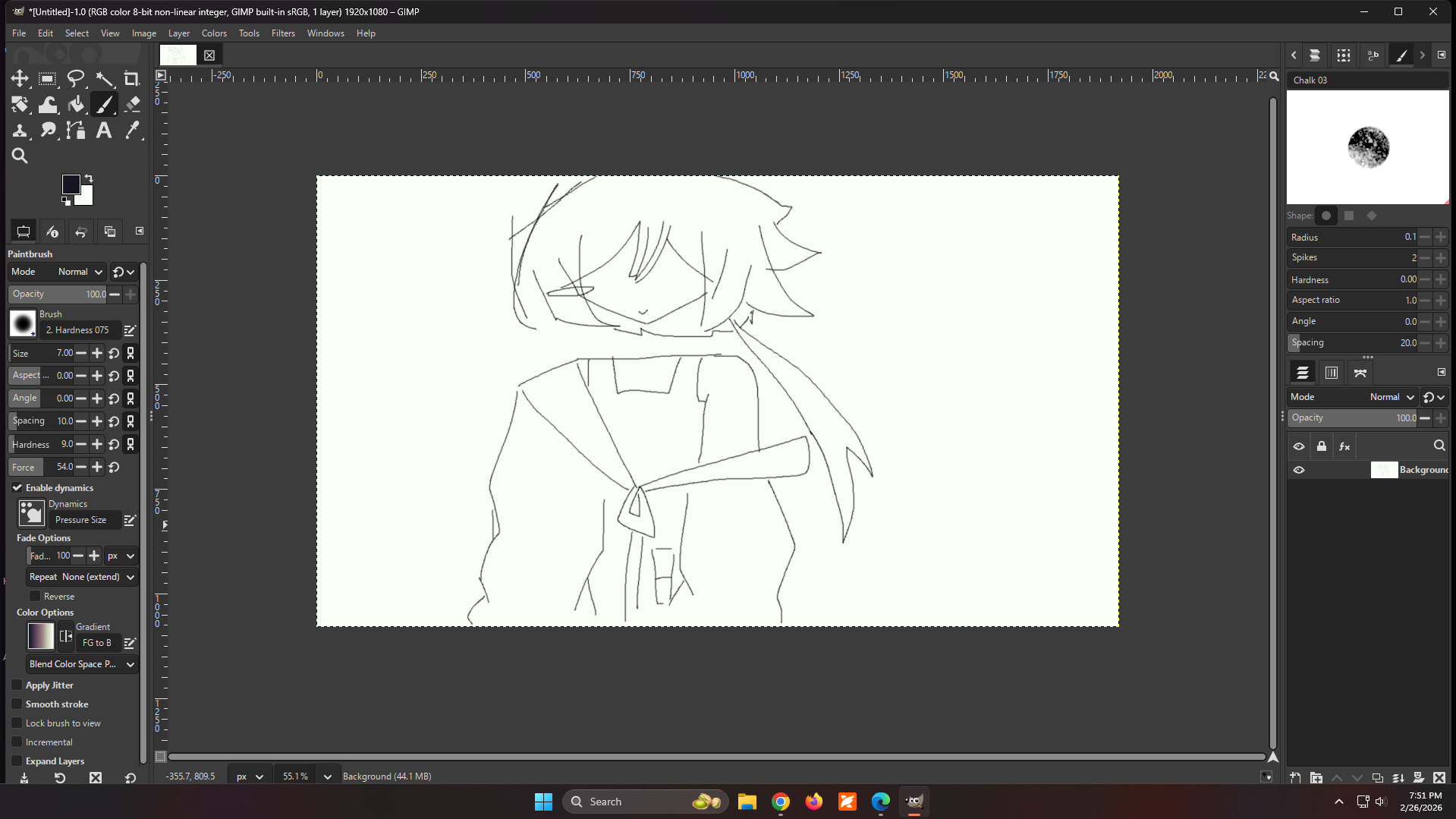Activate the Free Select lasso tool

click(76, 78)
